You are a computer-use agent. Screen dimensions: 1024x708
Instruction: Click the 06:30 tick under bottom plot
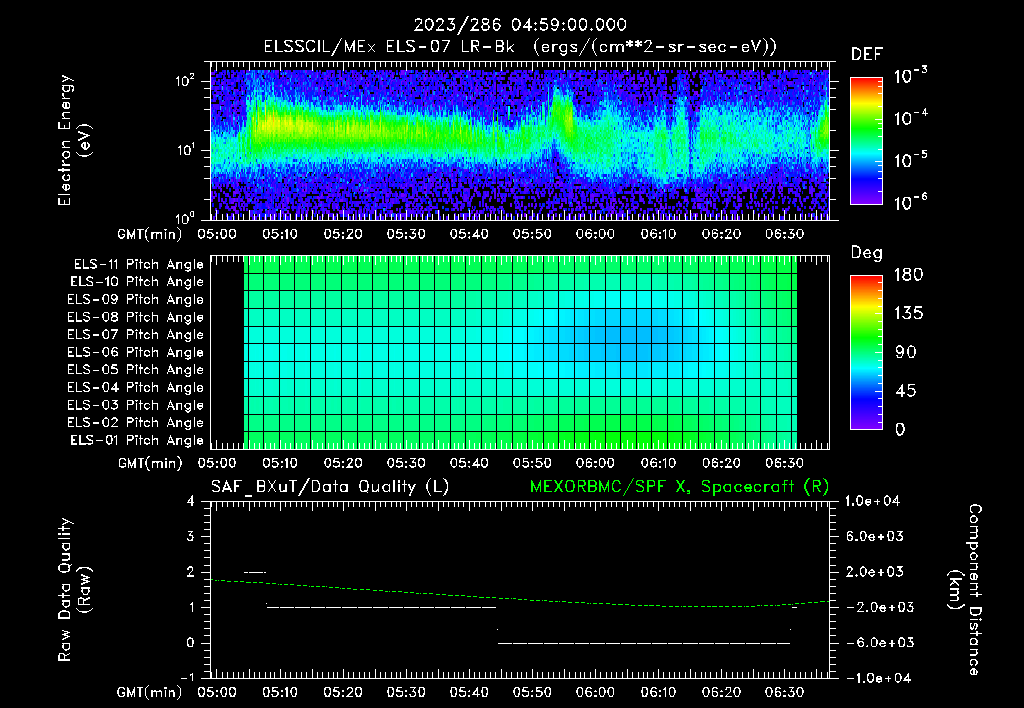(x=784, y=692)
